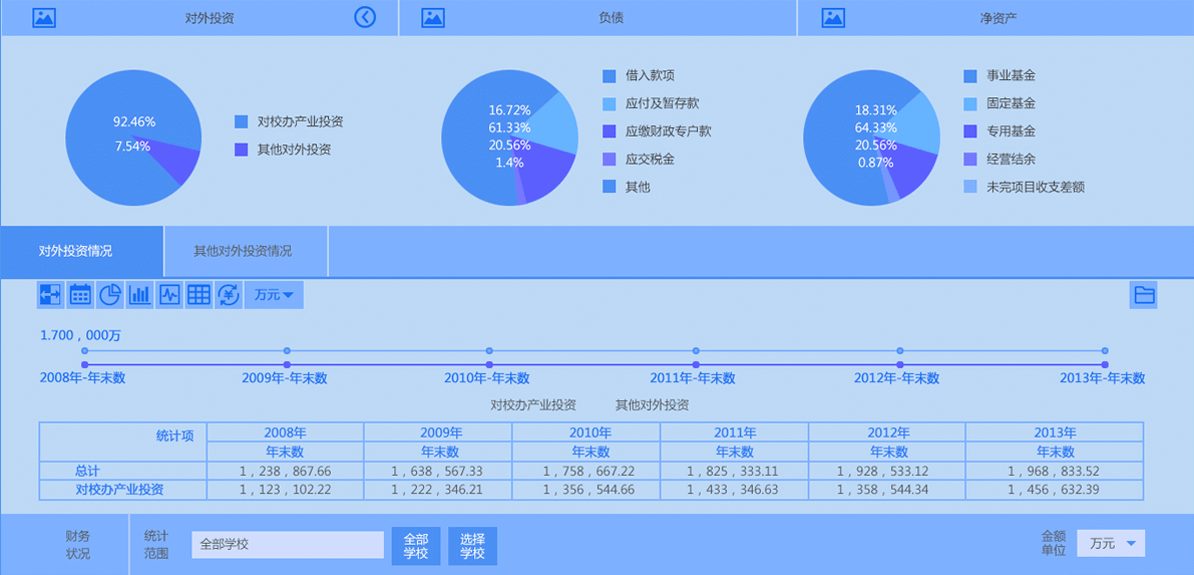Expand the 金额单位 万元 dropdown

[1111, 544]
